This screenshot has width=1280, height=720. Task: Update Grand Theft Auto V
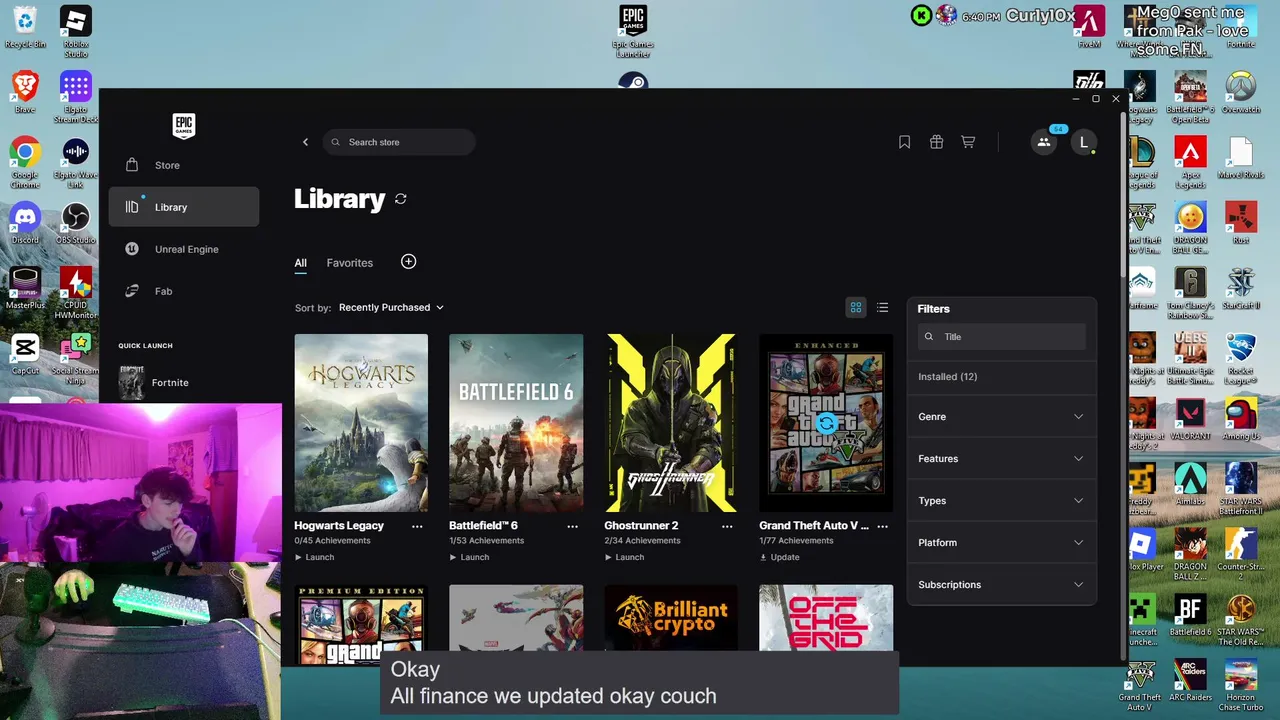[780, 557]
